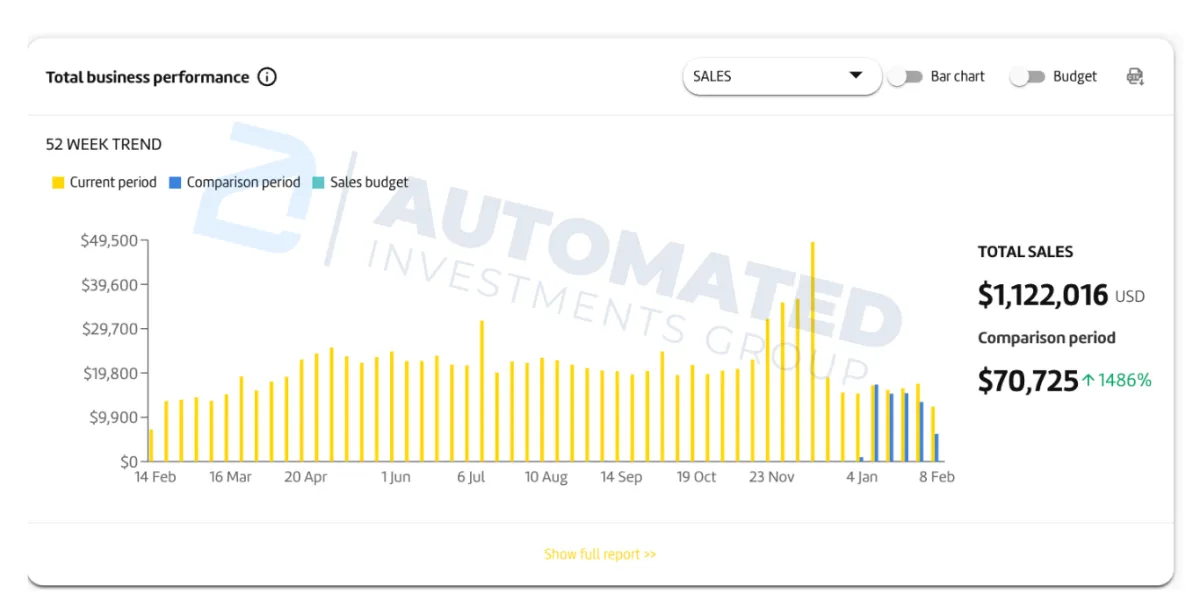1200x614 pixels.
Task: Click the green percentage increase arrow
Action: [x=1088, y=380]
